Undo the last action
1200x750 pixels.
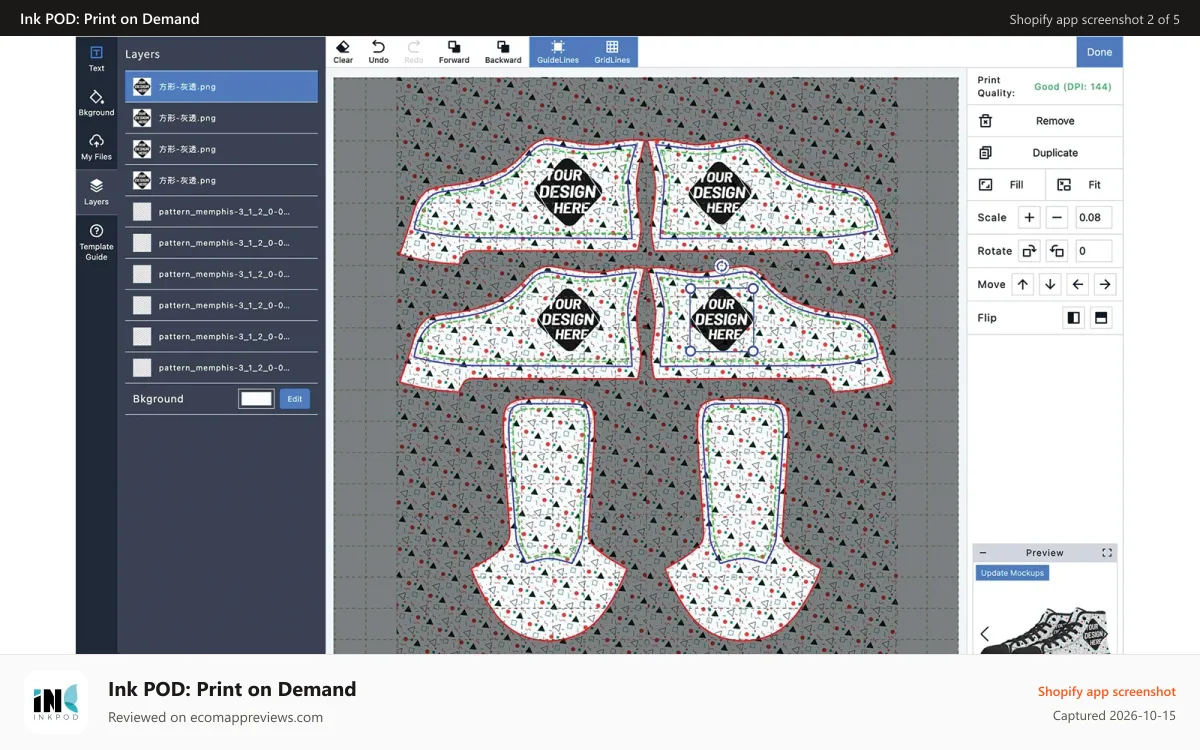click(x=378, y=52)
